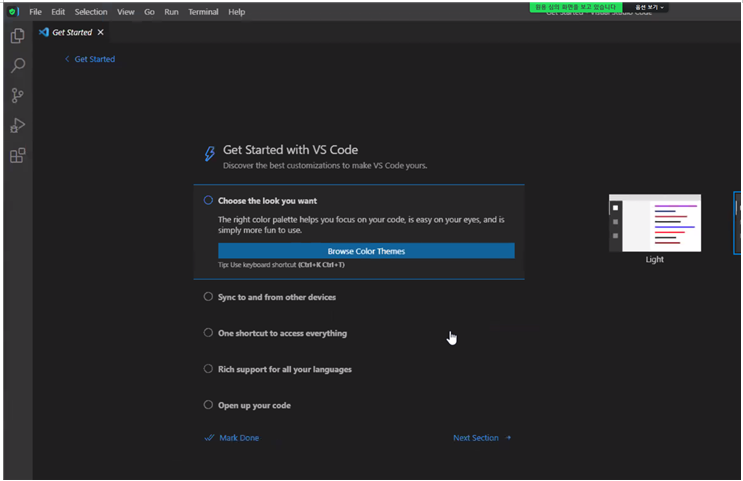Screen dimensions: 743x481
Task: Select the Light theme thumbnail
Action: point(655,223)
